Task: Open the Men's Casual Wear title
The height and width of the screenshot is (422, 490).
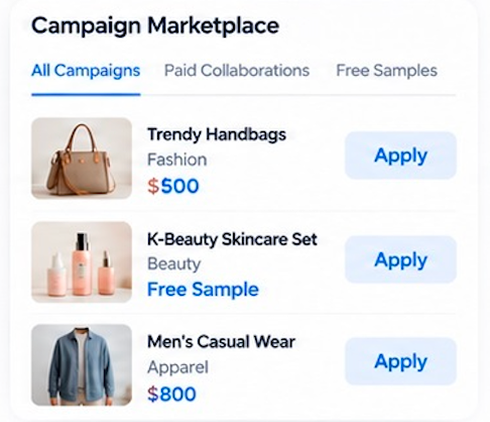Action: tap(221, 342)
